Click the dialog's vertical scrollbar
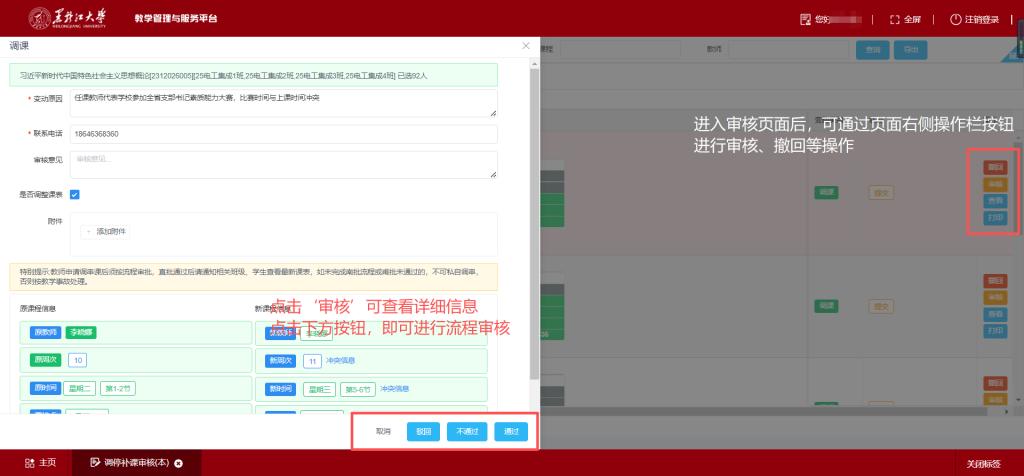This screenshot has width=1024, height=476. (x=535, y=220)
